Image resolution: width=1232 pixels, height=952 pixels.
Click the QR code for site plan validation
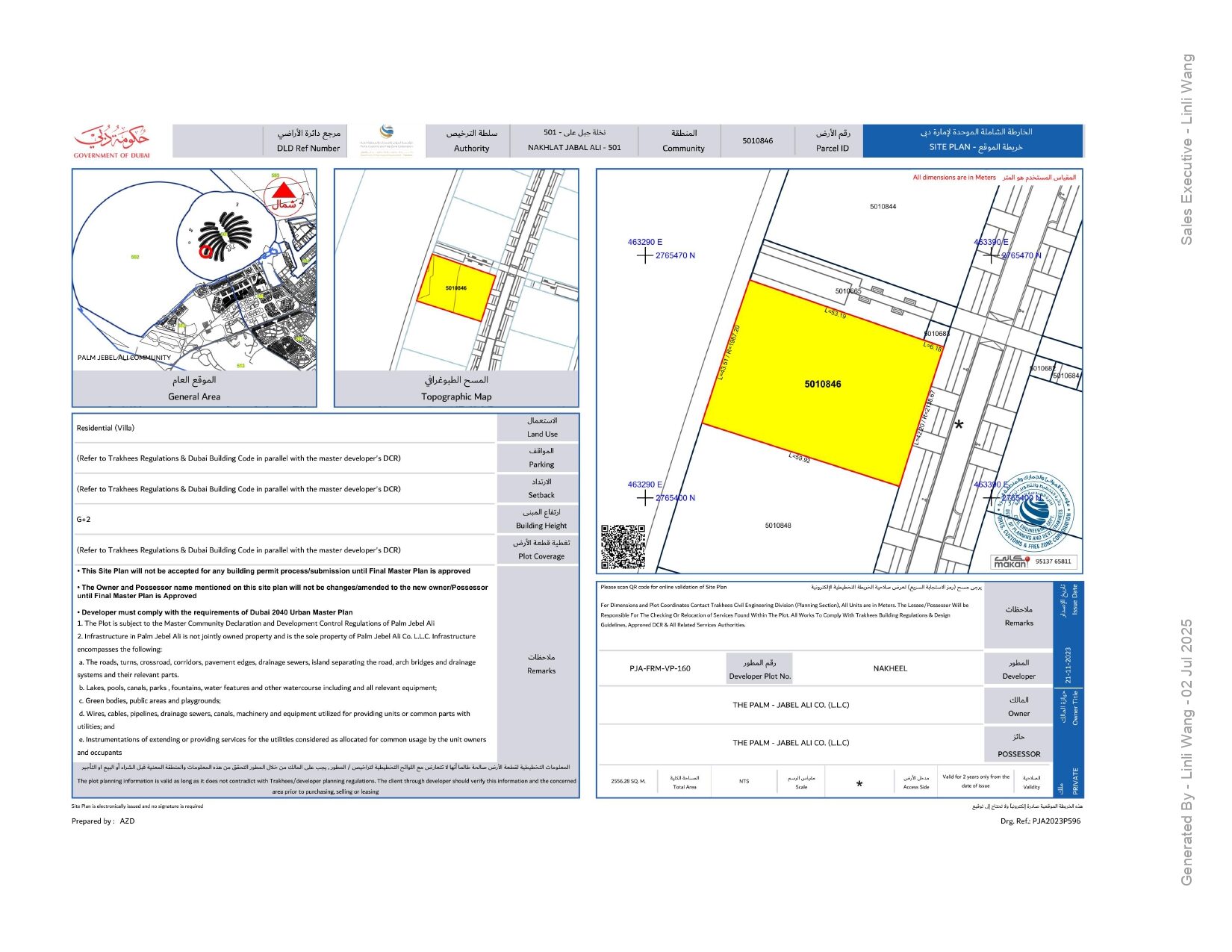pos(623,547)
